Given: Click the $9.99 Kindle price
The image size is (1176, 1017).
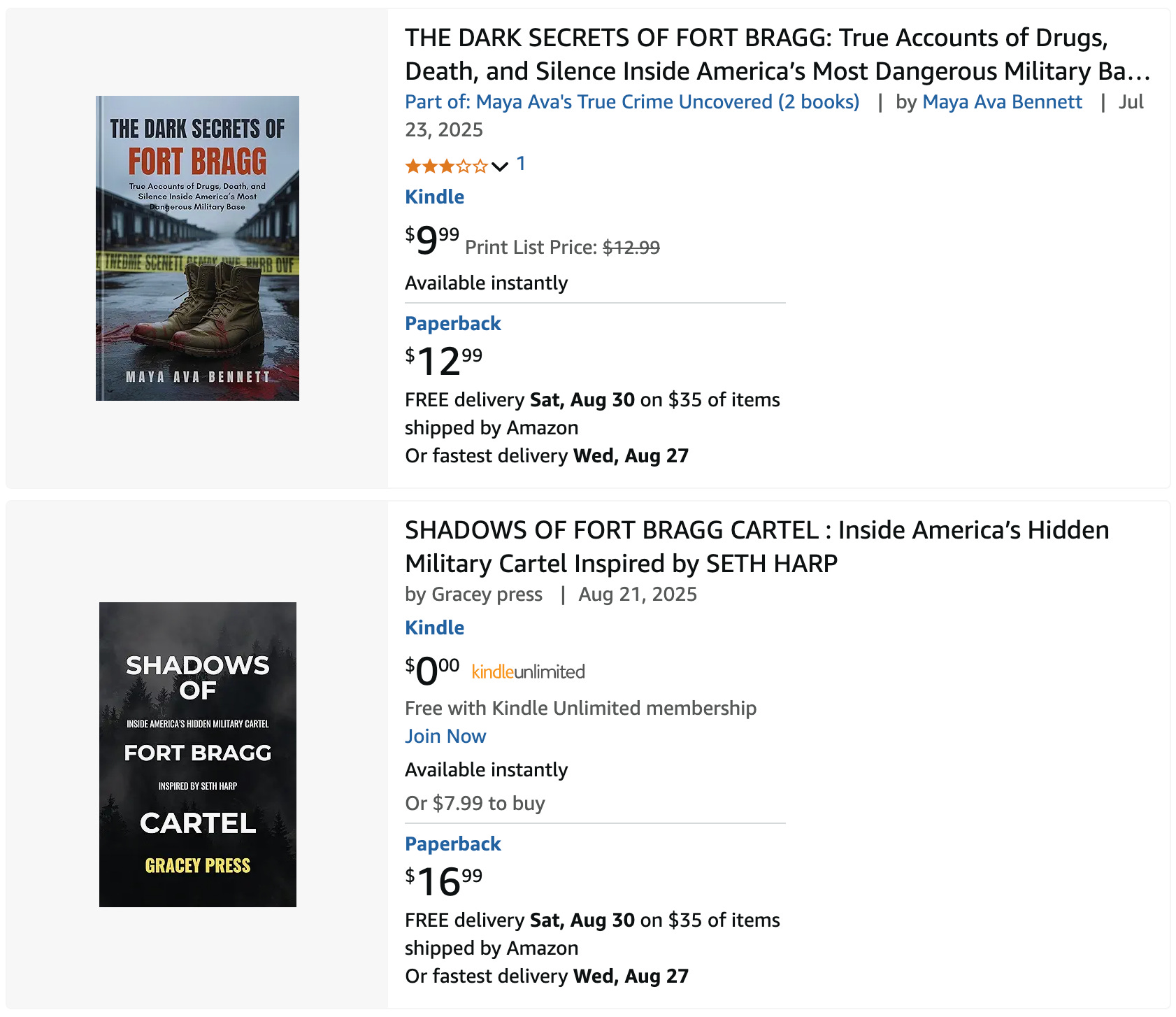Looking at the screenshot, I should 432,240.
